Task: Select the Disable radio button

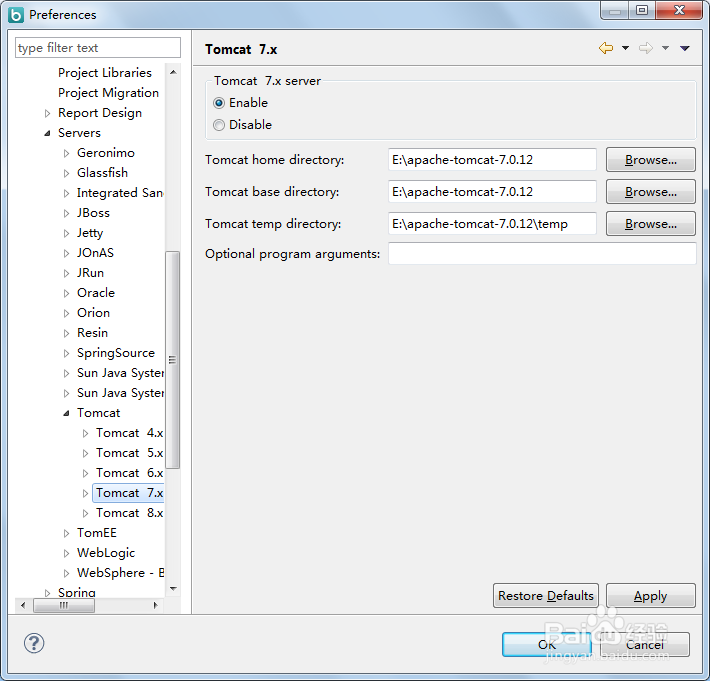Action: click(219, 125)
